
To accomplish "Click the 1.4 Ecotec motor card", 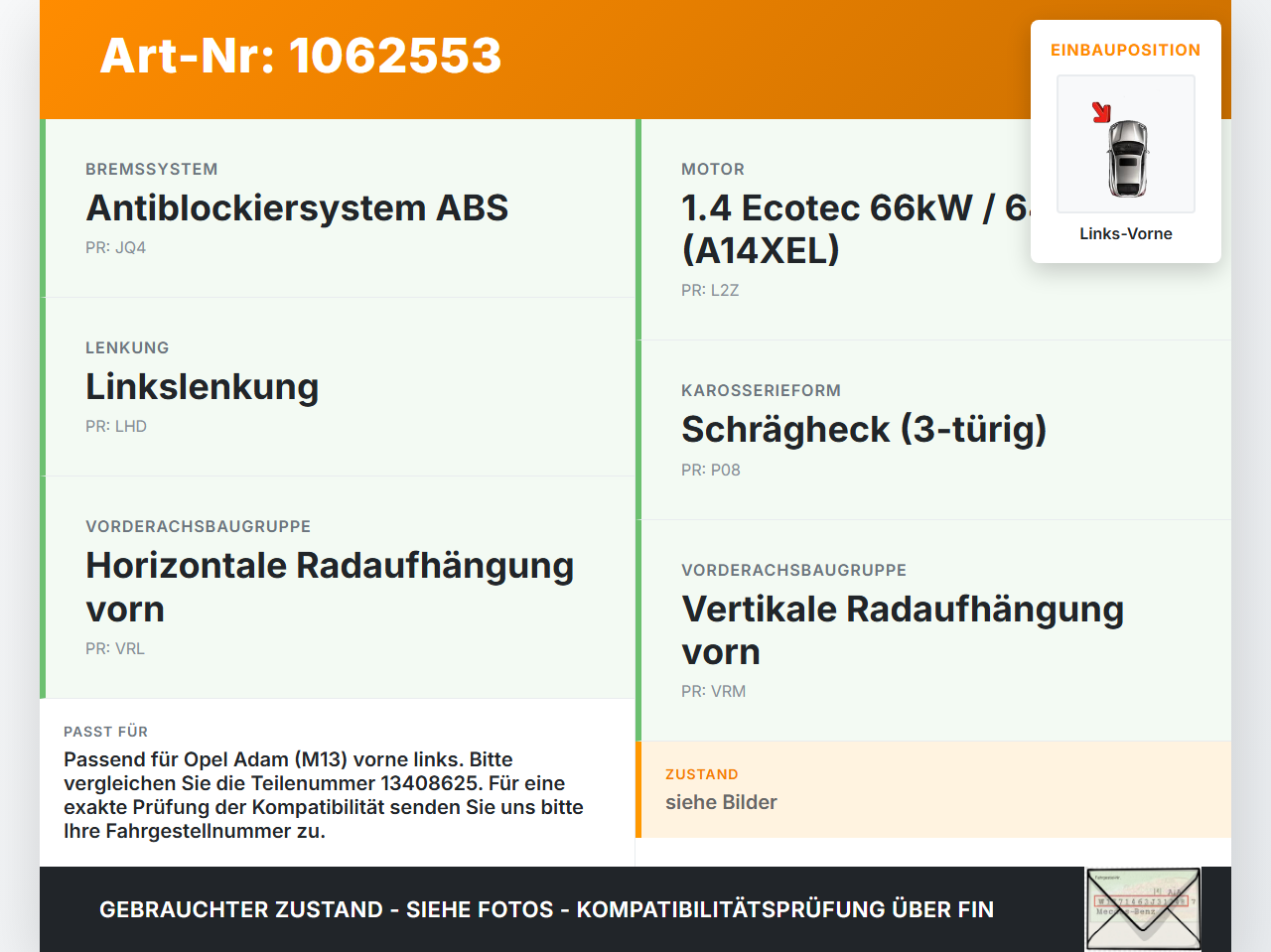I will pyautogui.click(x=933, y=229).
